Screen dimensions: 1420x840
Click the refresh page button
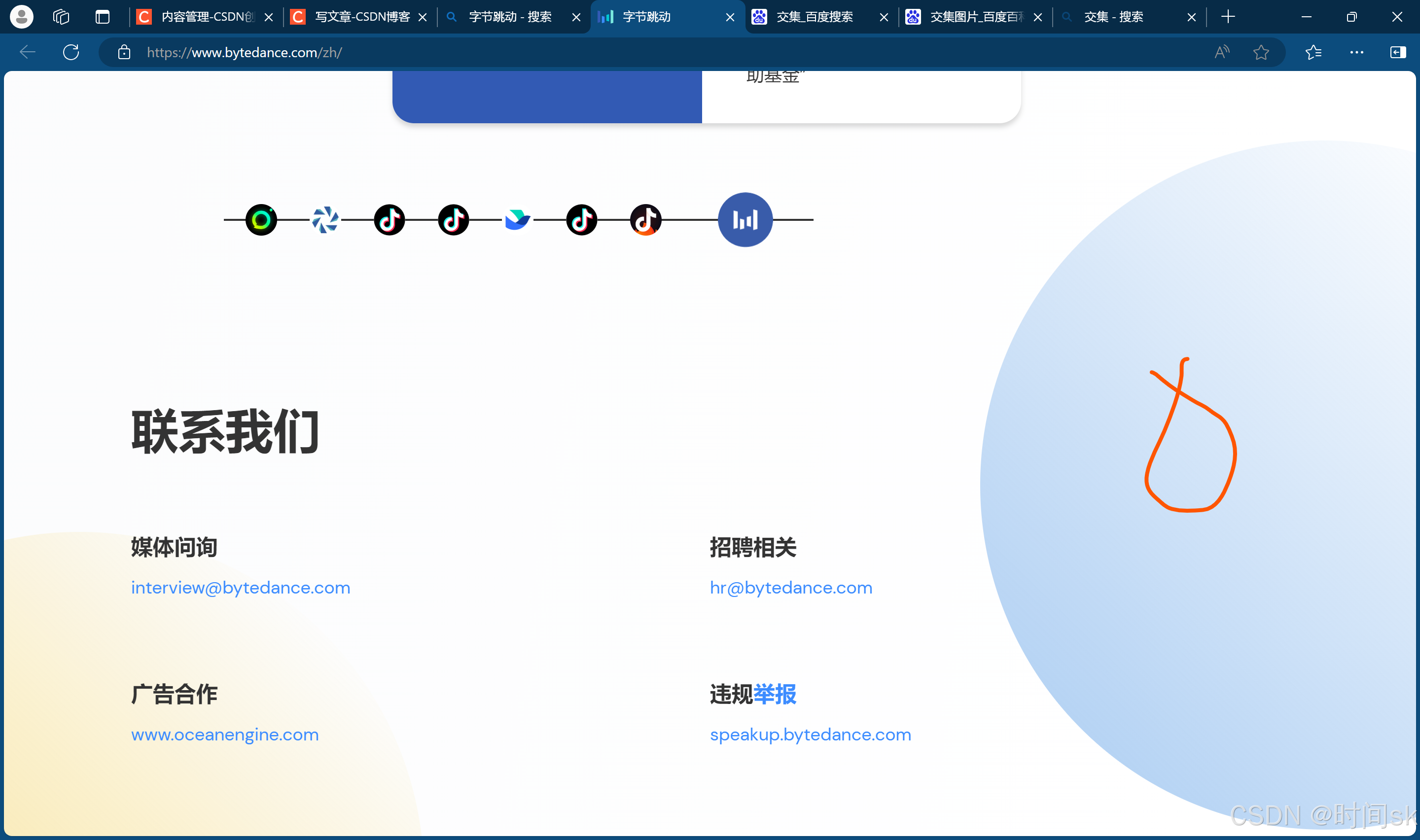click(x=71, y=53)
